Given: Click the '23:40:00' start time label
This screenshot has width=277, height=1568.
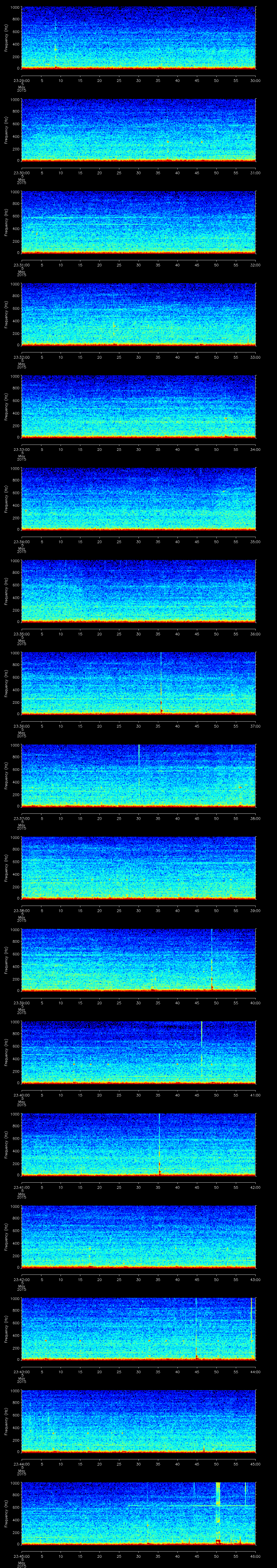Looking at the screenshot, I should tap(21, 1095).
